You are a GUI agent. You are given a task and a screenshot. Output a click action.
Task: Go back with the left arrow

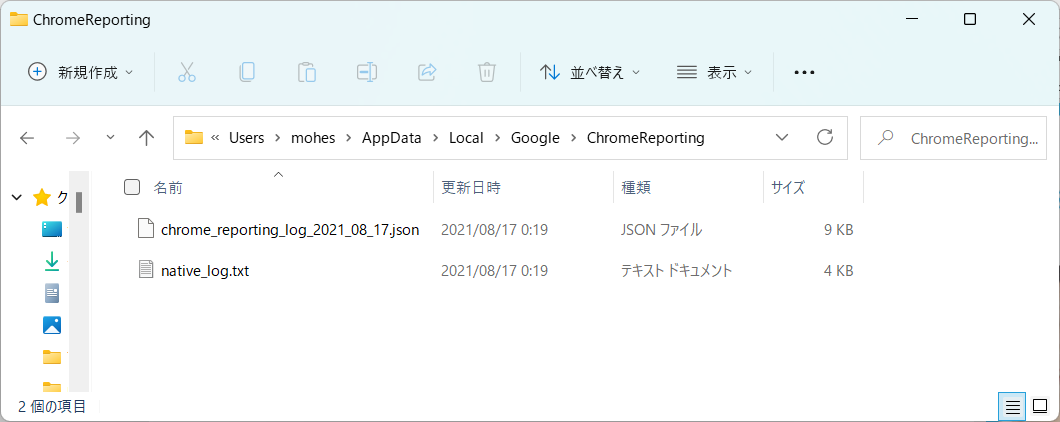pos(27,138)
